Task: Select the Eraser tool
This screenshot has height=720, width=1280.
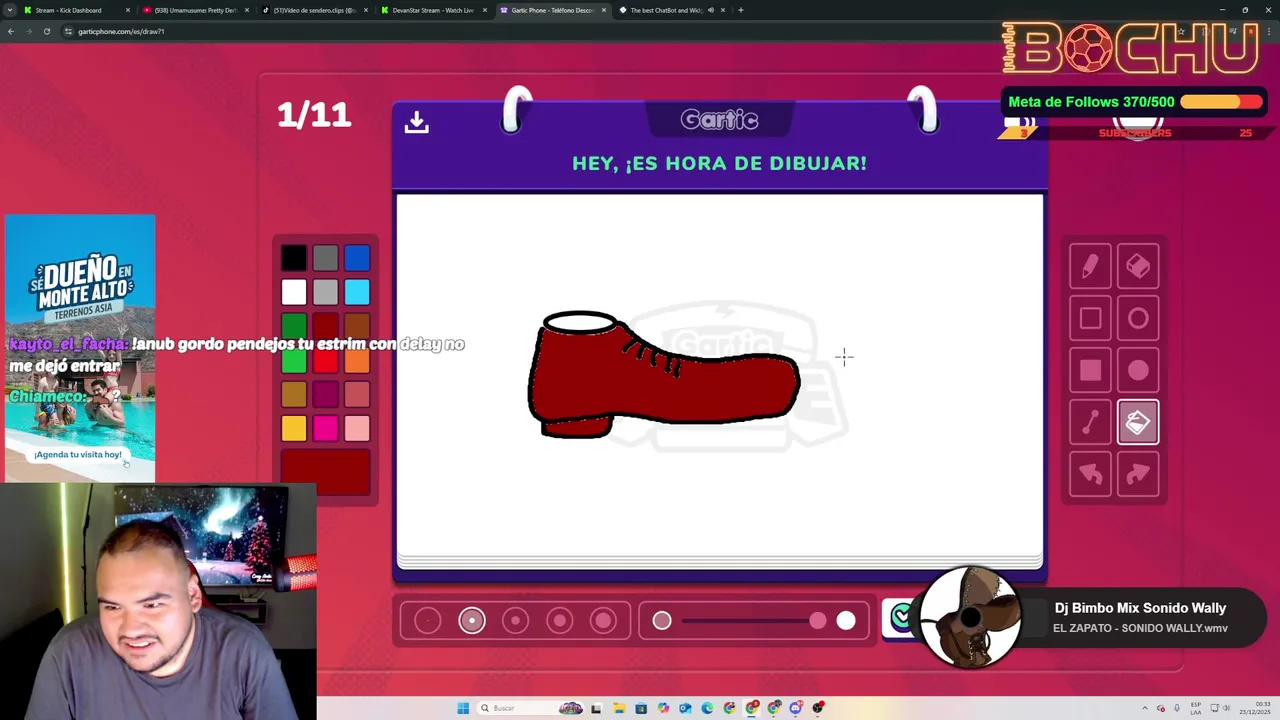Action: click(x=1138, y=266)
